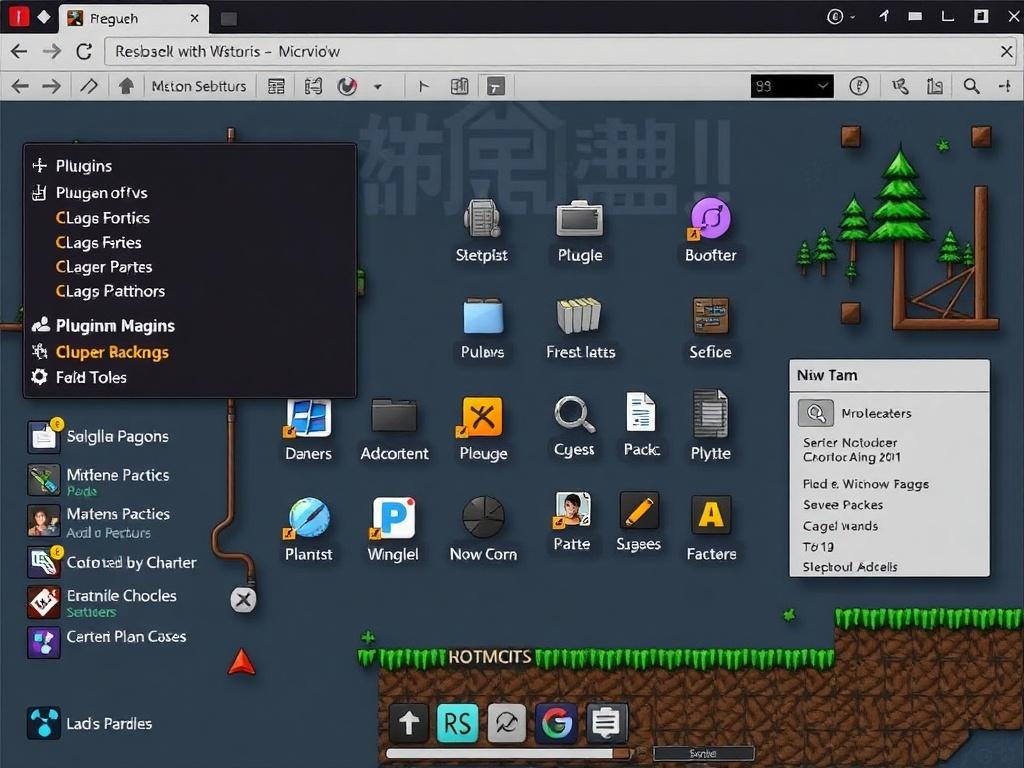The image size is (1024, 768).
Task: Launch the purple Boofter icon
Action: click(x=711, y=218)
